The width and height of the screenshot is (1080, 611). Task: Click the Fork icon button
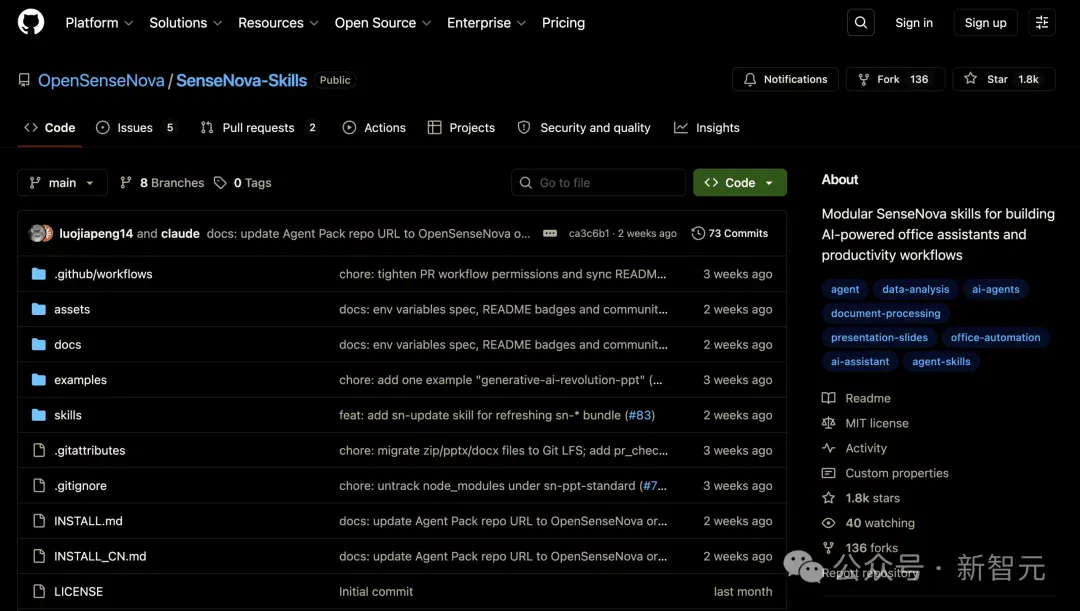(863, 79)
